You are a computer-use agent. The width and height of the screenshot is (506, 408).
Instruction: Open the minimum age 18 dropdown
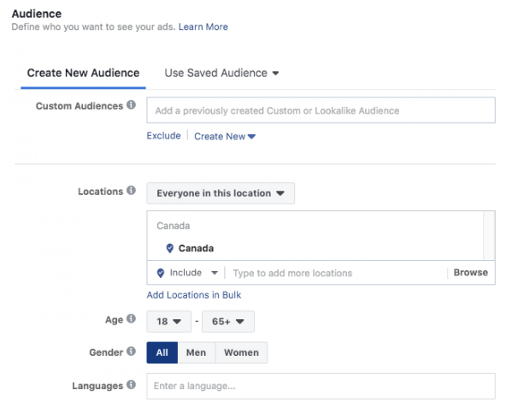coord(169,321)
